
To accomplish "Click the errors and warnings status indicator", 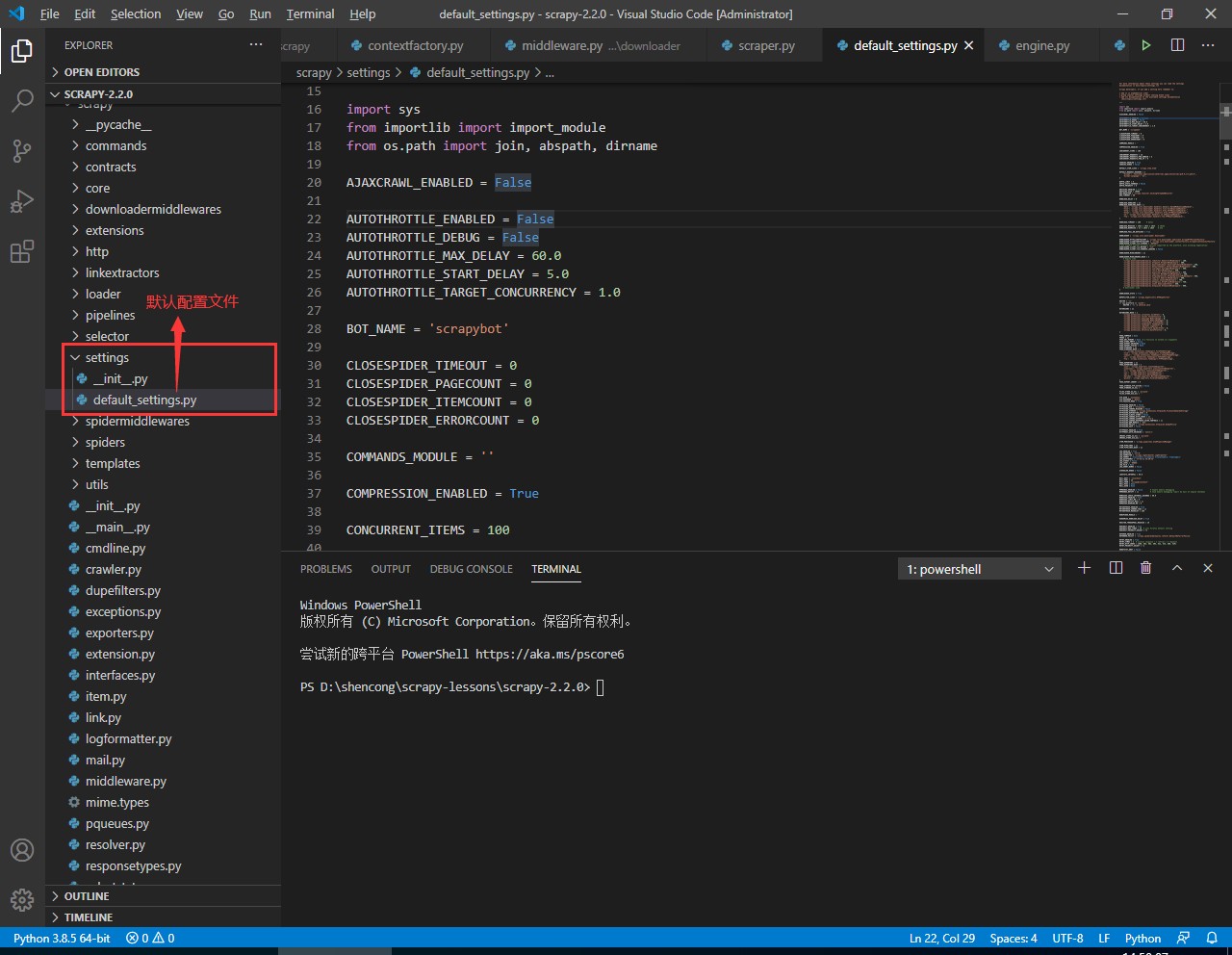I will point(150,938).
